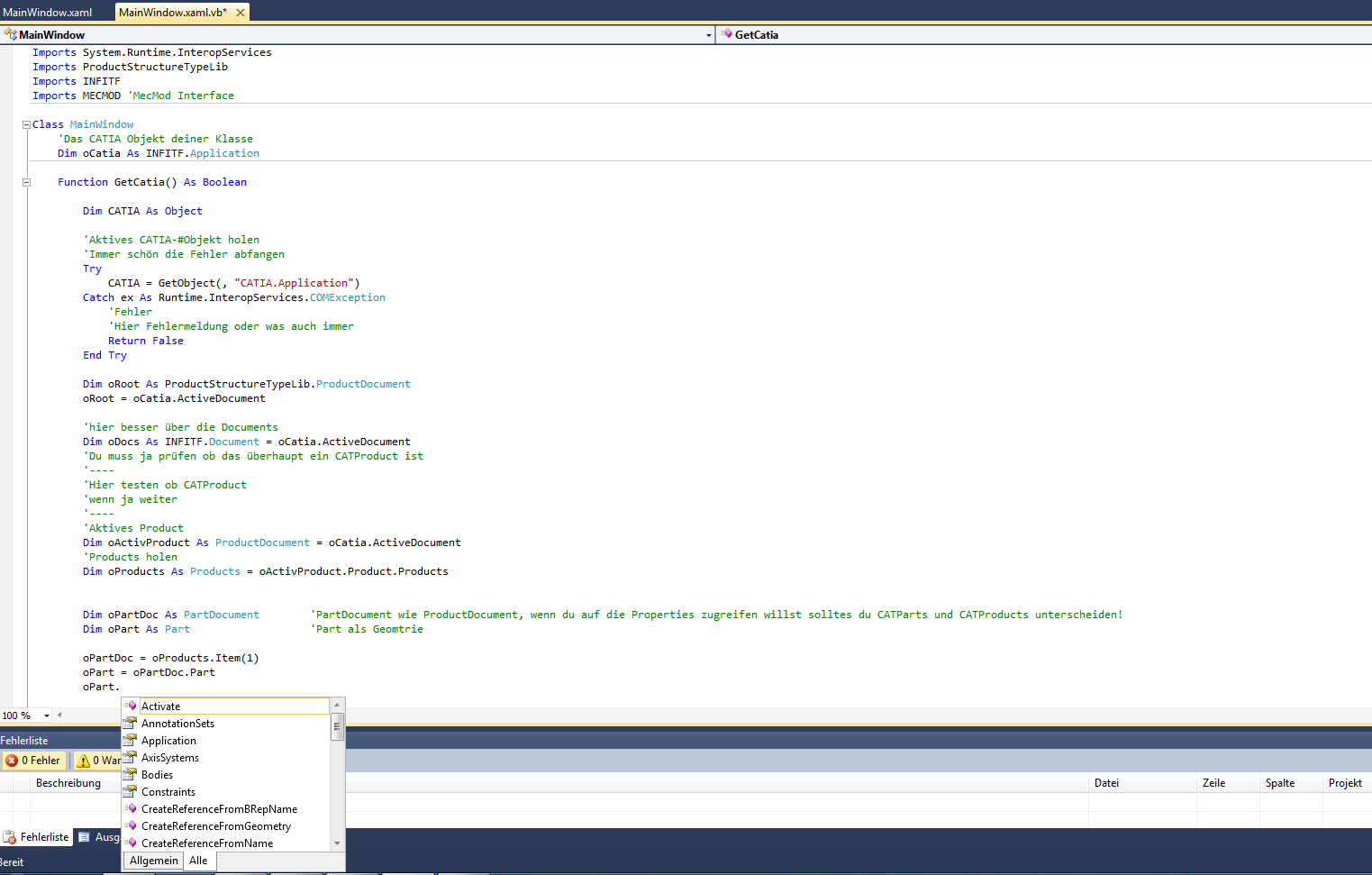
Task: Collapse Function GetCatia outlining block
Action: point(26,182)
